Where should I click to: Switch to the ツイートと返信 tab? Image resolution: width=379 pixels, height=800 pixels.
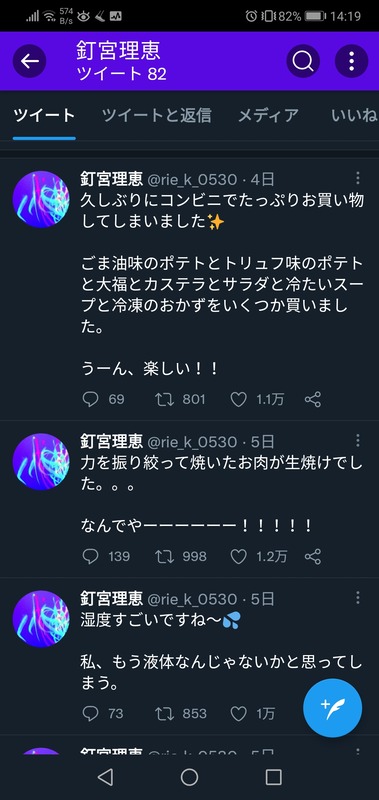pyautogui.click(x=157, y=115)
